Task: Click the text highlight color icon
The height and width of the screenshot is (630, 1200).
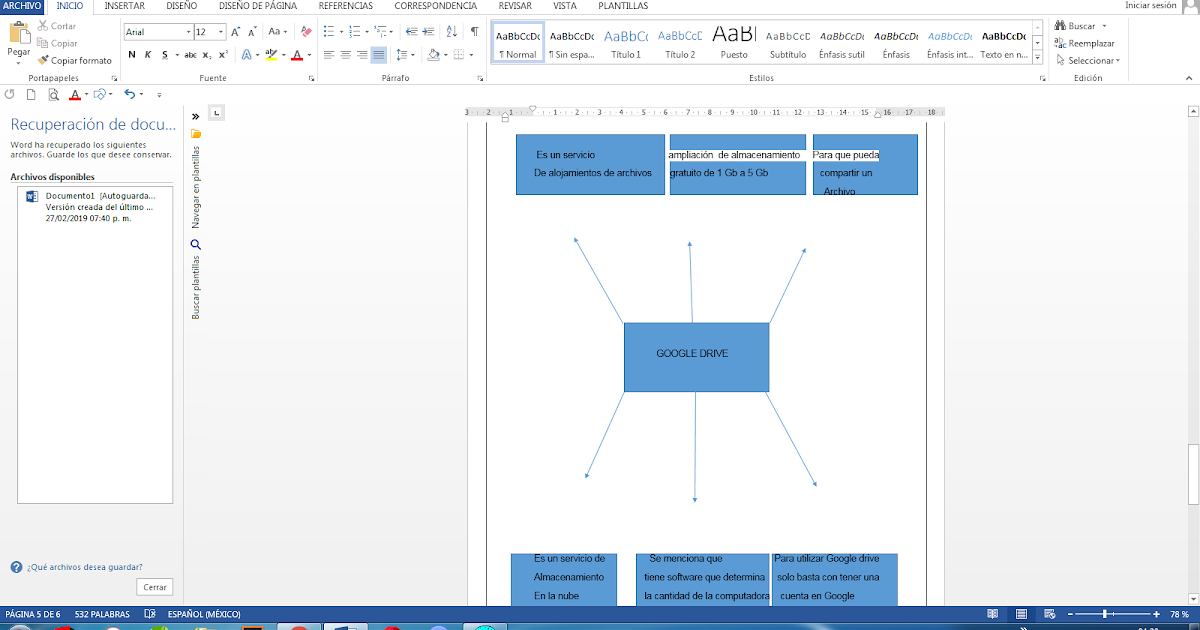Action: pyautogui.click(x=271, y=56)
